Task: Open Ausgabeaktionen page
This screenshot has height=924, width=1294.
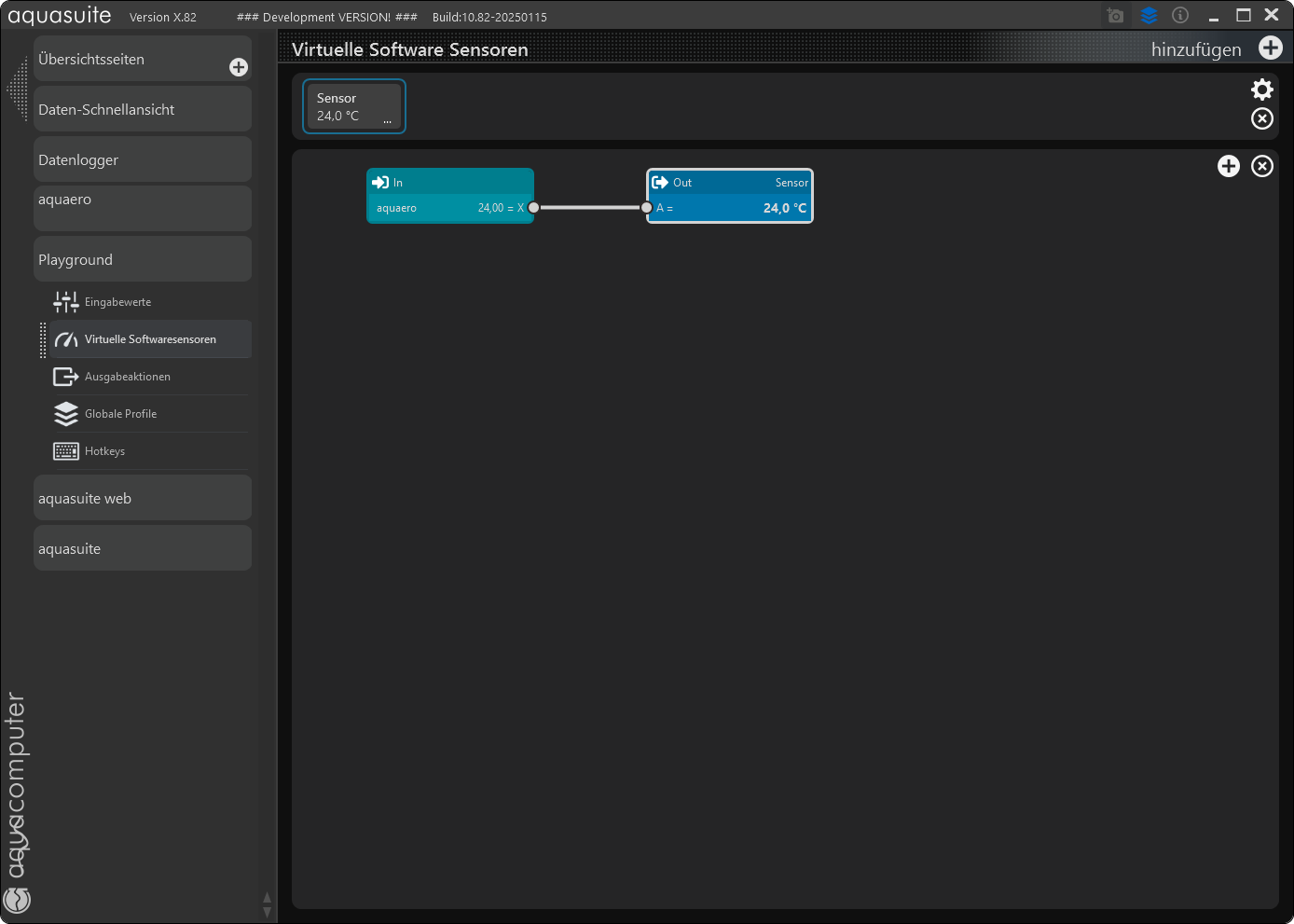Action: [128, 377]
